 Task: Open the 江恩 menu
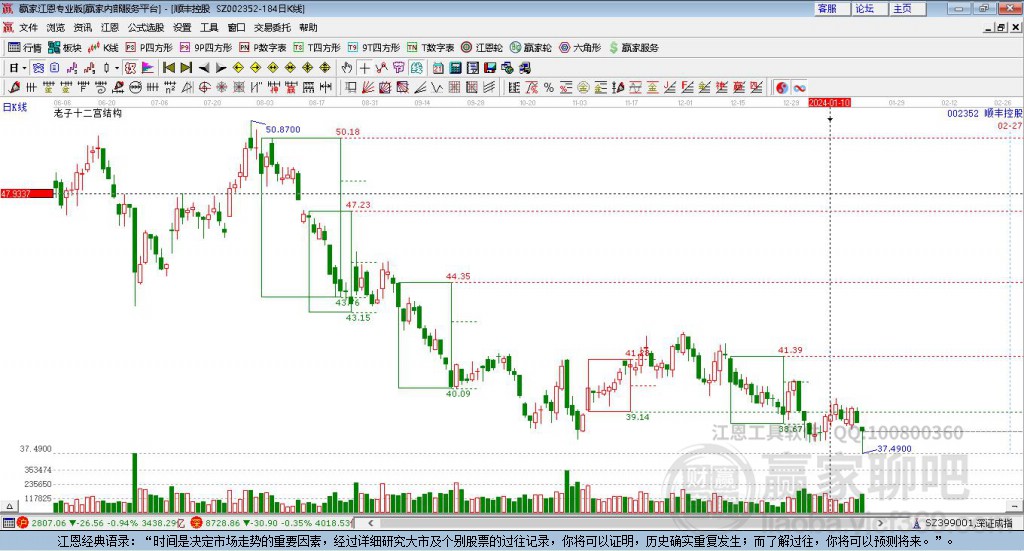110,27
